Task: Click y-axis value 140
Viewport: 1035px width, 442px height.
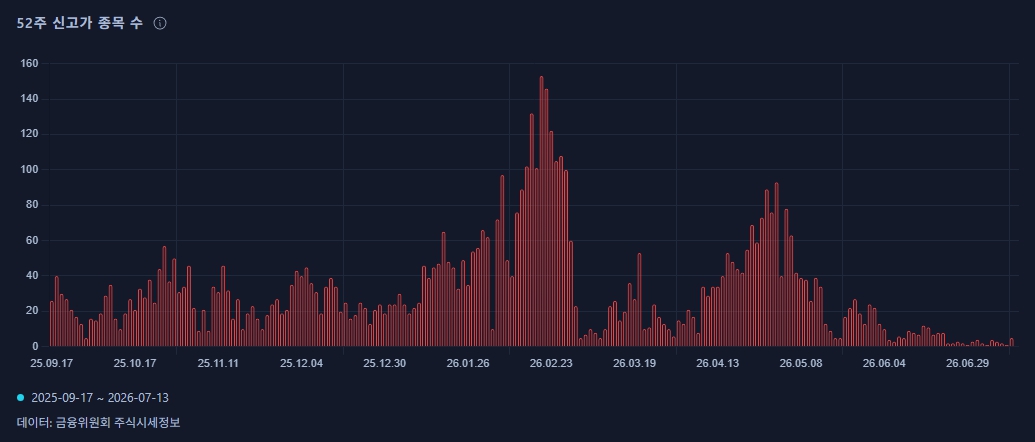Action: coord(30,99)
